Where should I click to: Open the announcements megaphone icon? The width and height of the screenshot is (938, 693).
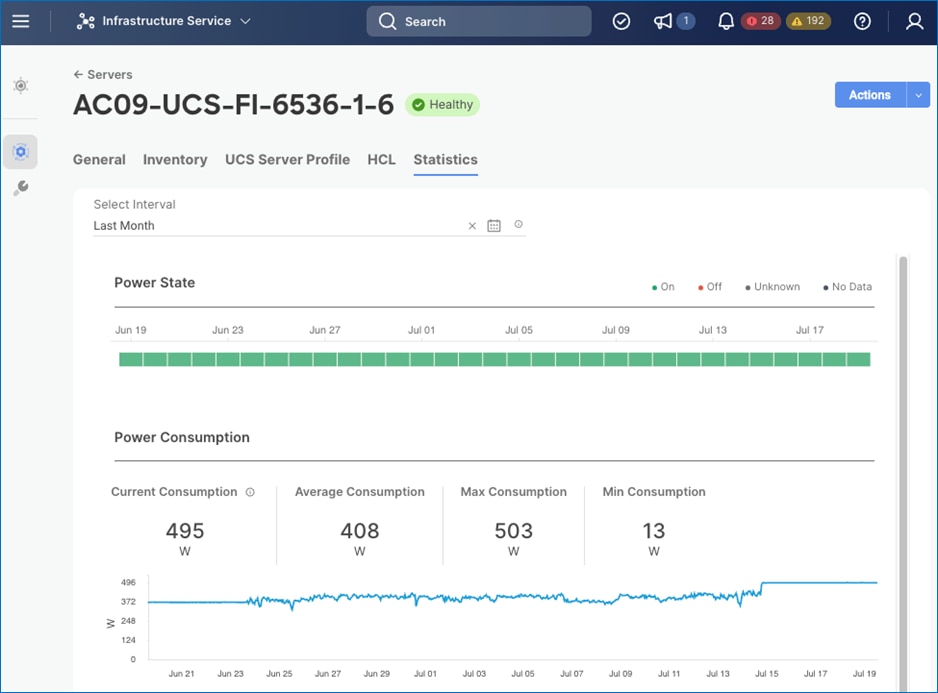(x=662, y=22)
